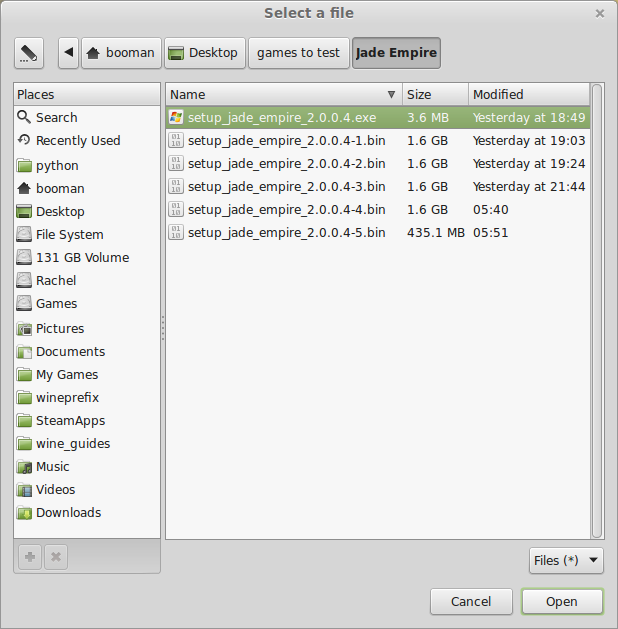618x629 pixels.
Task: Open the My Games folder bookmark
Action: click(87, 374)
